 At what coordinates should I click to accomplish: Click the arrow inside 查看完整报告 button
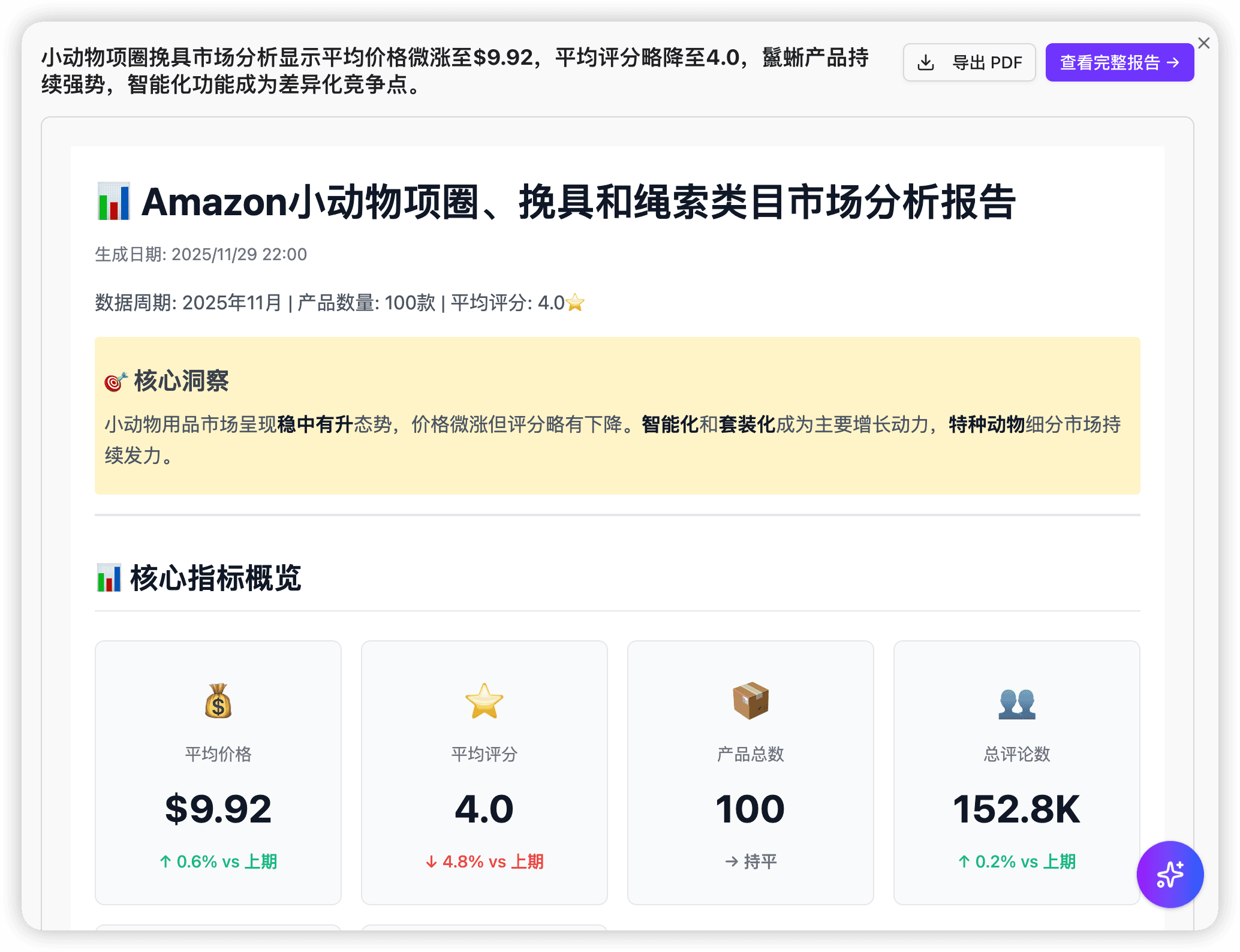1175,62
